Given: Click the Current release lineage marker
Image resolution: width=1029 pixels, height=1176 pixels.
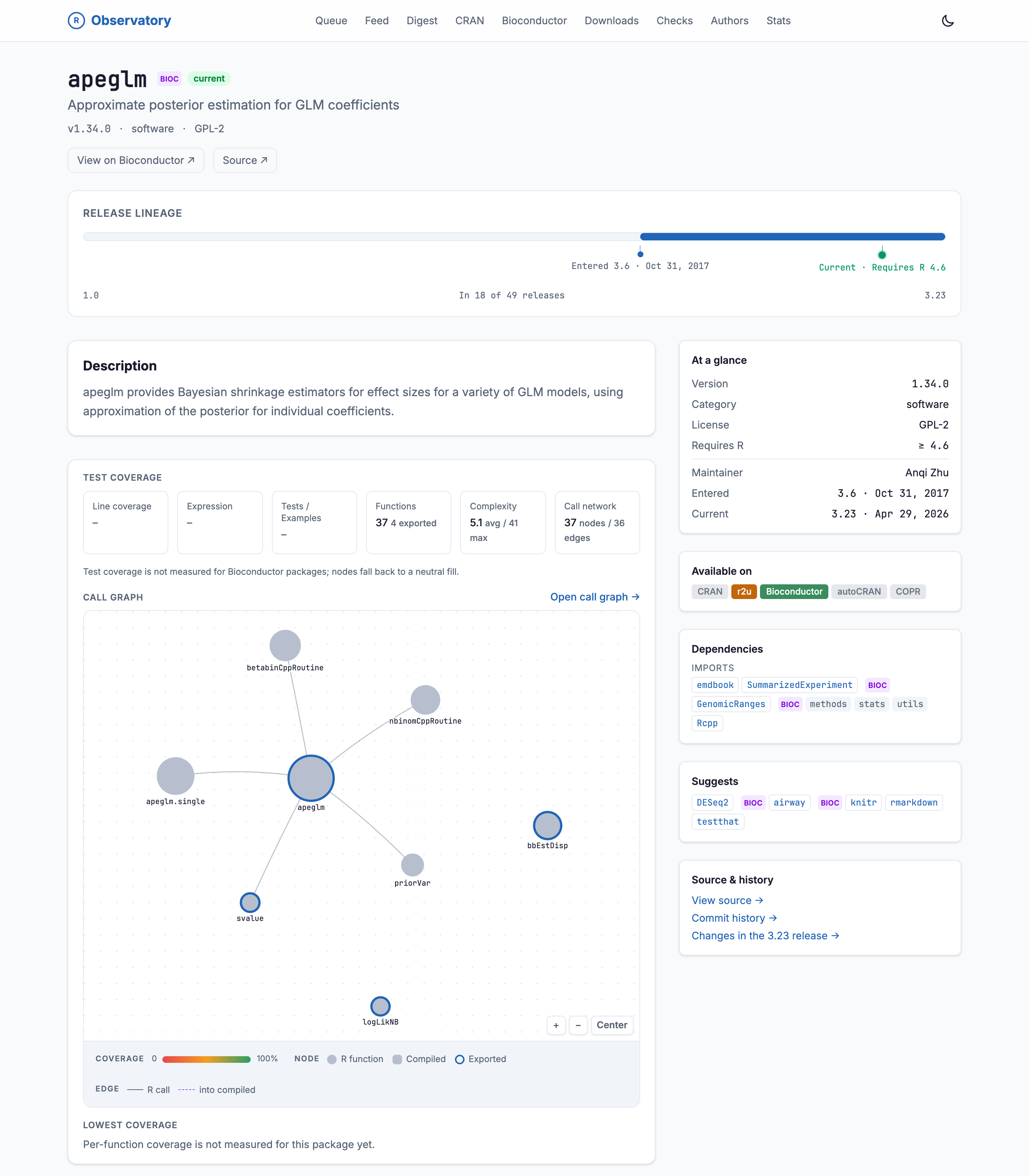Looking at the screenshot, I should point(882,255).
